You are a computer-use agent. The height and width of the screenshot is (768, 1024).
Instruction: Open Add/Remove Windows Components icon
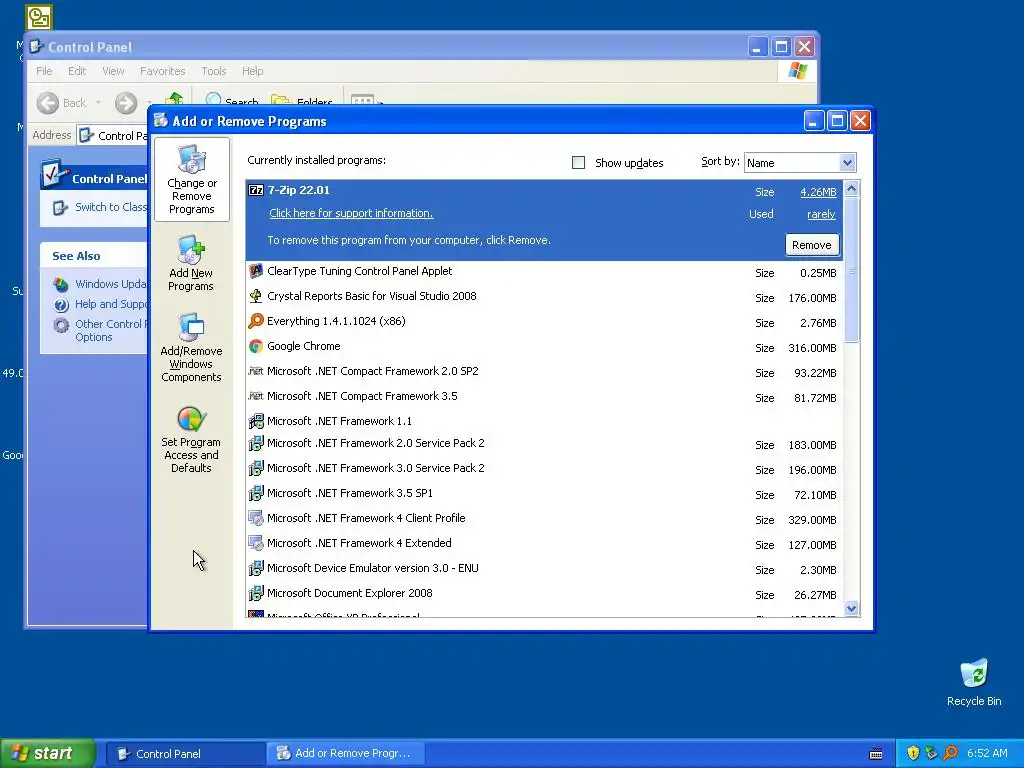[191, 327]
